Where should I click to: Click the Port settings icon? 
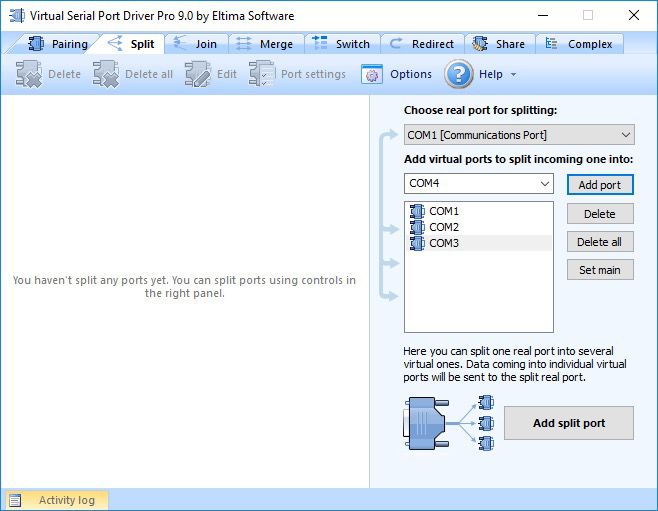pyautogui.click(x=262, y=74)
